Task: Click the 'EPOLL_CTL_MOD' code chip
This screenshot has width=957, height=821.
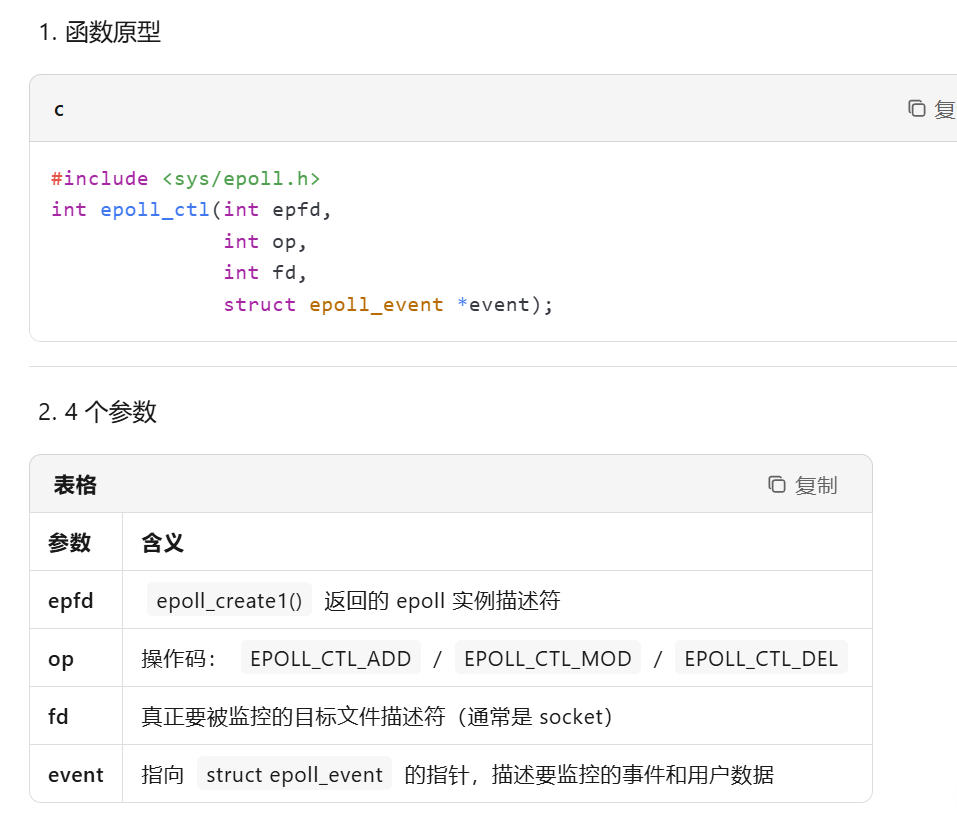Action: pos(548,659)
